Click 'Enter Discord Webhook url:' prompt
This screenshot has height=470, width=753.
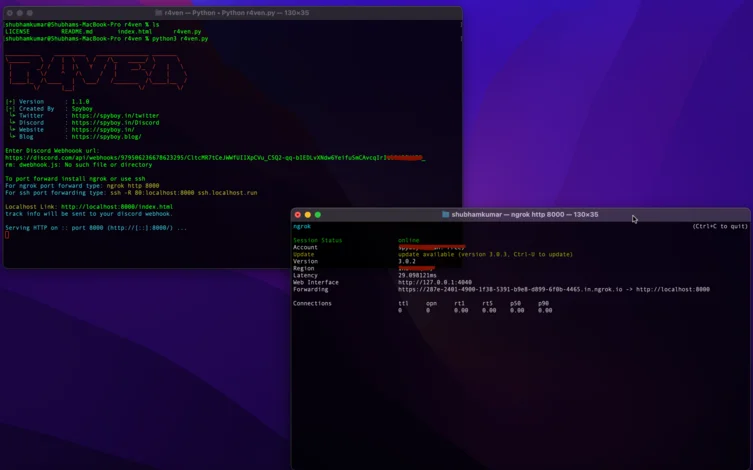(x=52, y=151)
